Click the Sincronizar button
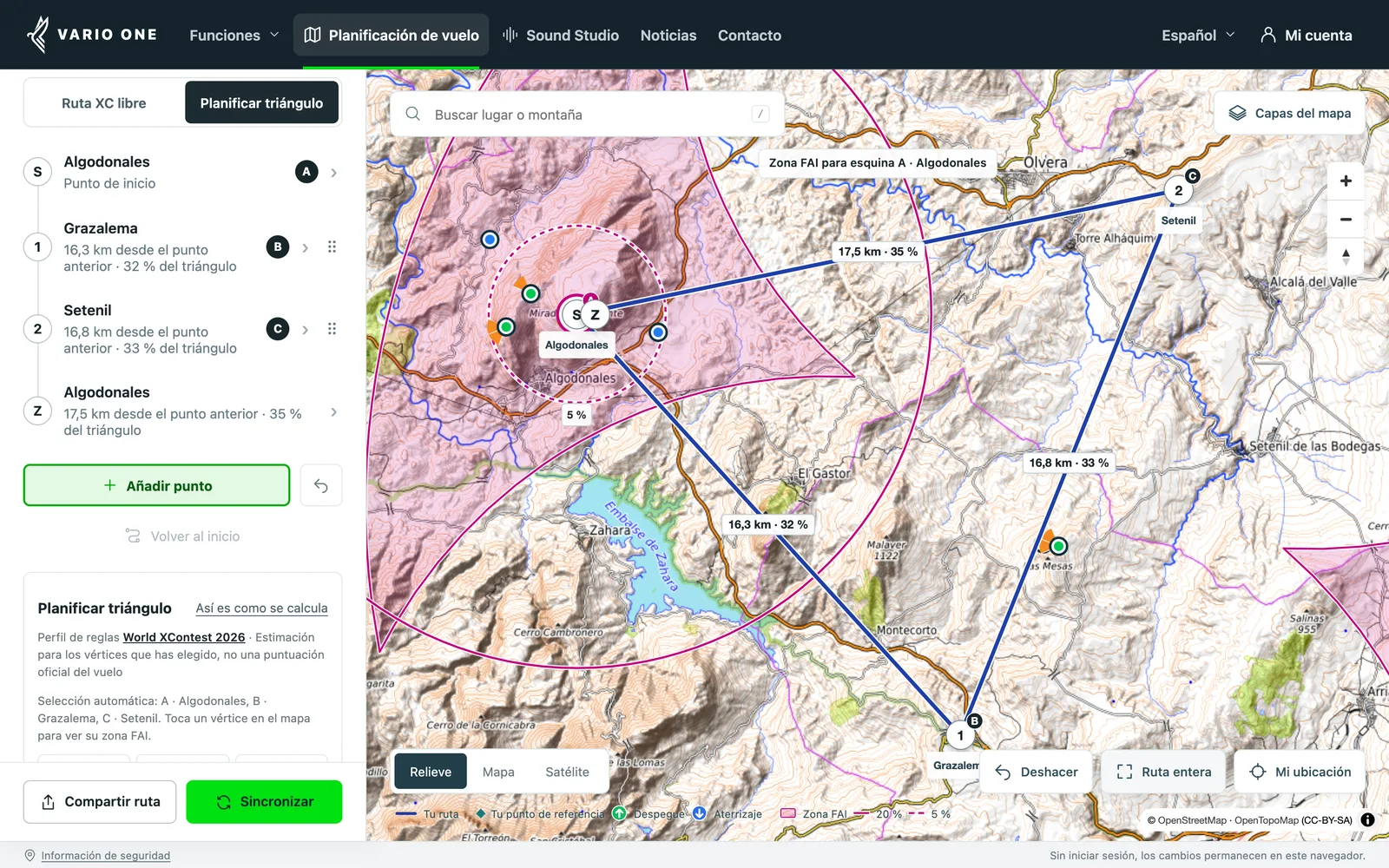 [264, 801]
